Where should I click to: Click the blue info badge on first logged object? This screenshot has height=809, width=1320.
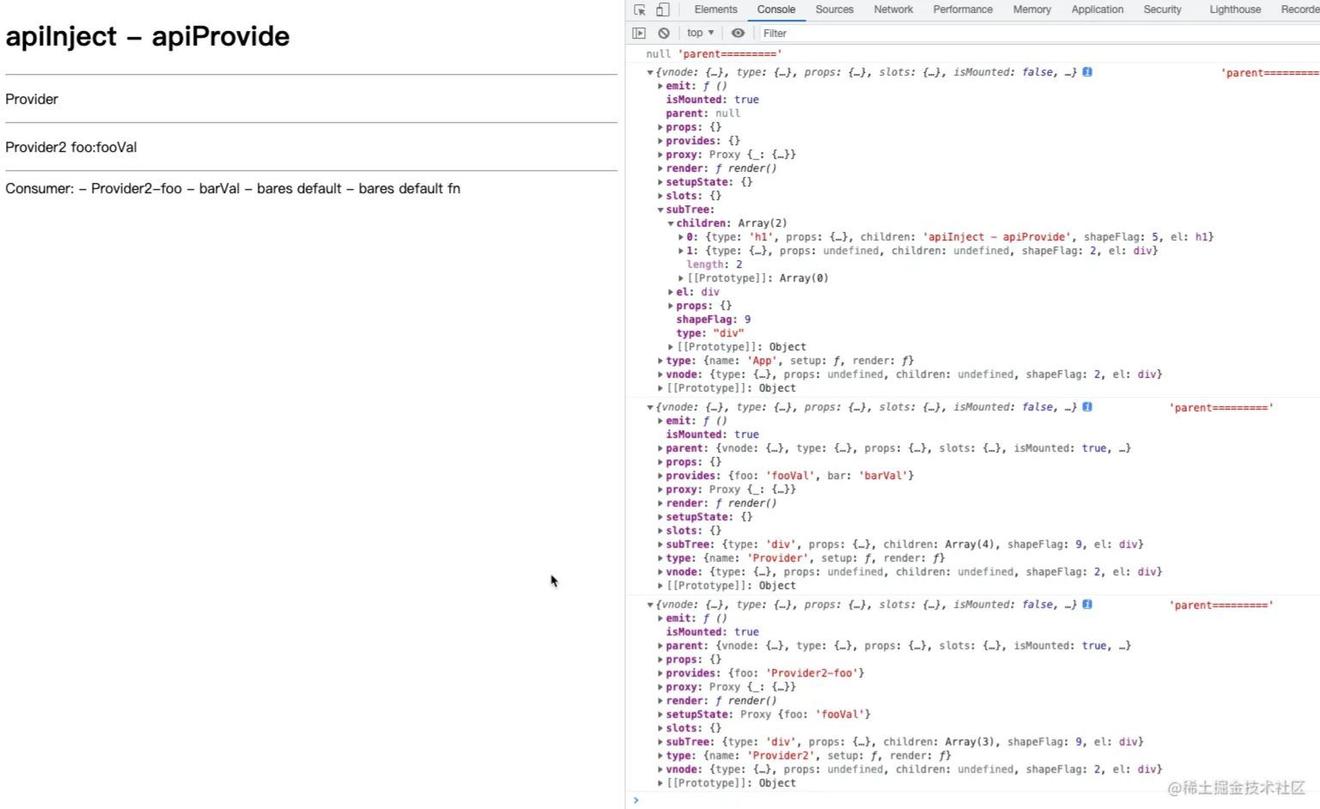1087,72
